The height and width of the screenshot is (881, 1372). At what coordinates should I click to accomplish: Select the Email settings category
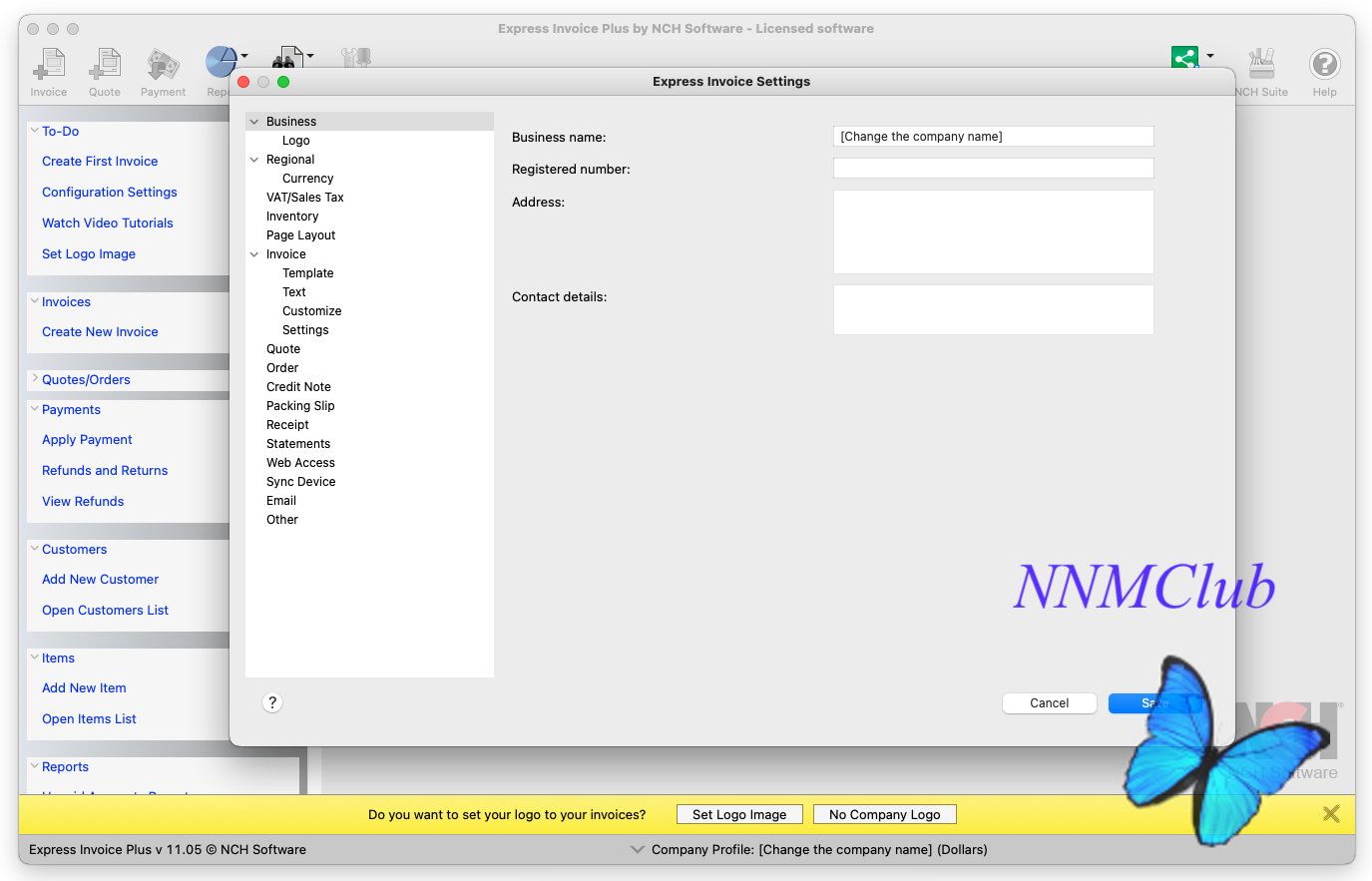pos(281,501)
